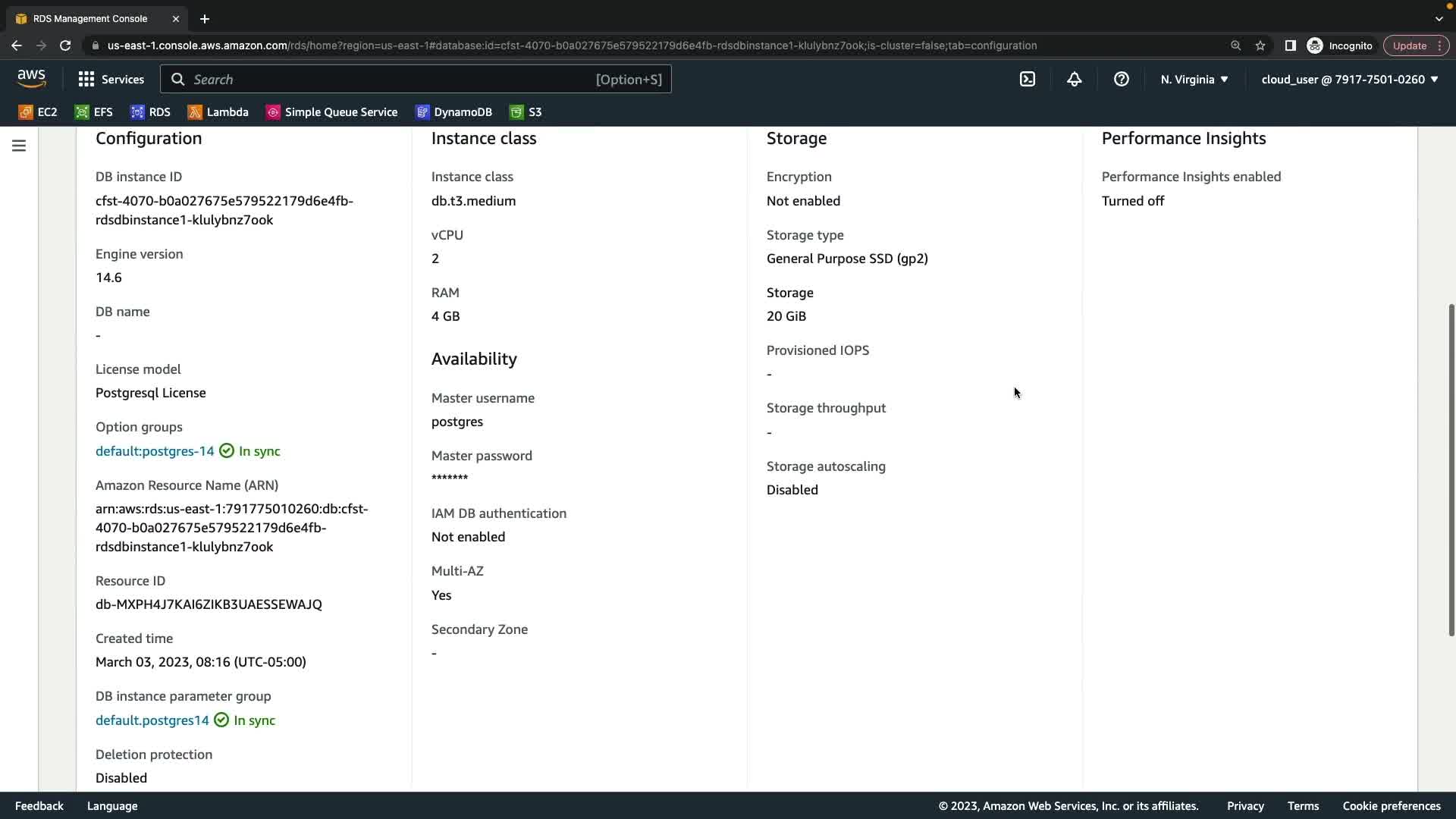Open the cloud_user account dropdown
Screen dimensions: 1456x819
pos(1349,79)
